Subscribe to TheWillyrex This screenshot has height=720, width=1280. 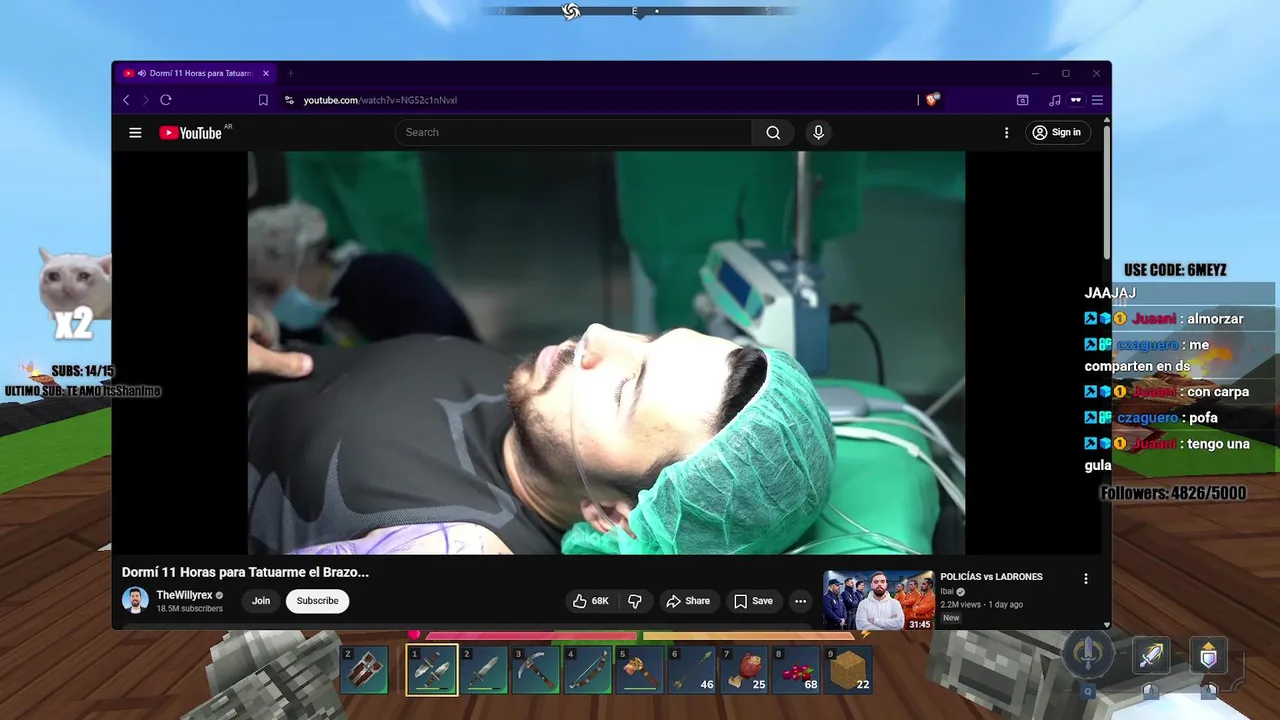(317, 601)
